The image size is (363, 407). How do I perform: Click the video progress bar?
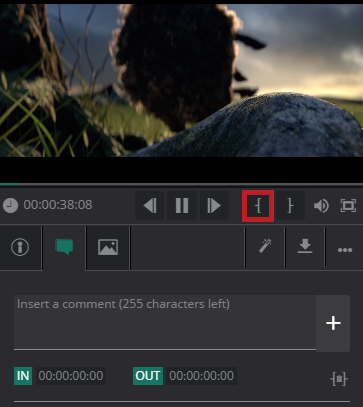[x=181, y=184]
